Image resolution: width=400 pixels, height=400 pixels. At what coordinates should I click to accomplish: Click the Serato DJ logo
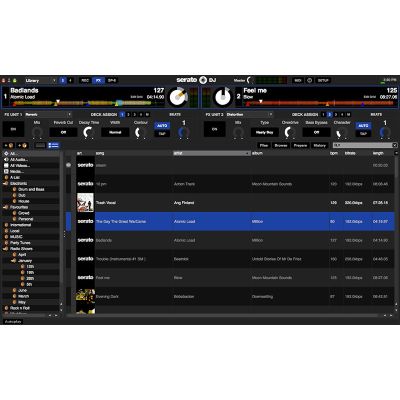[x=196, y=80]
